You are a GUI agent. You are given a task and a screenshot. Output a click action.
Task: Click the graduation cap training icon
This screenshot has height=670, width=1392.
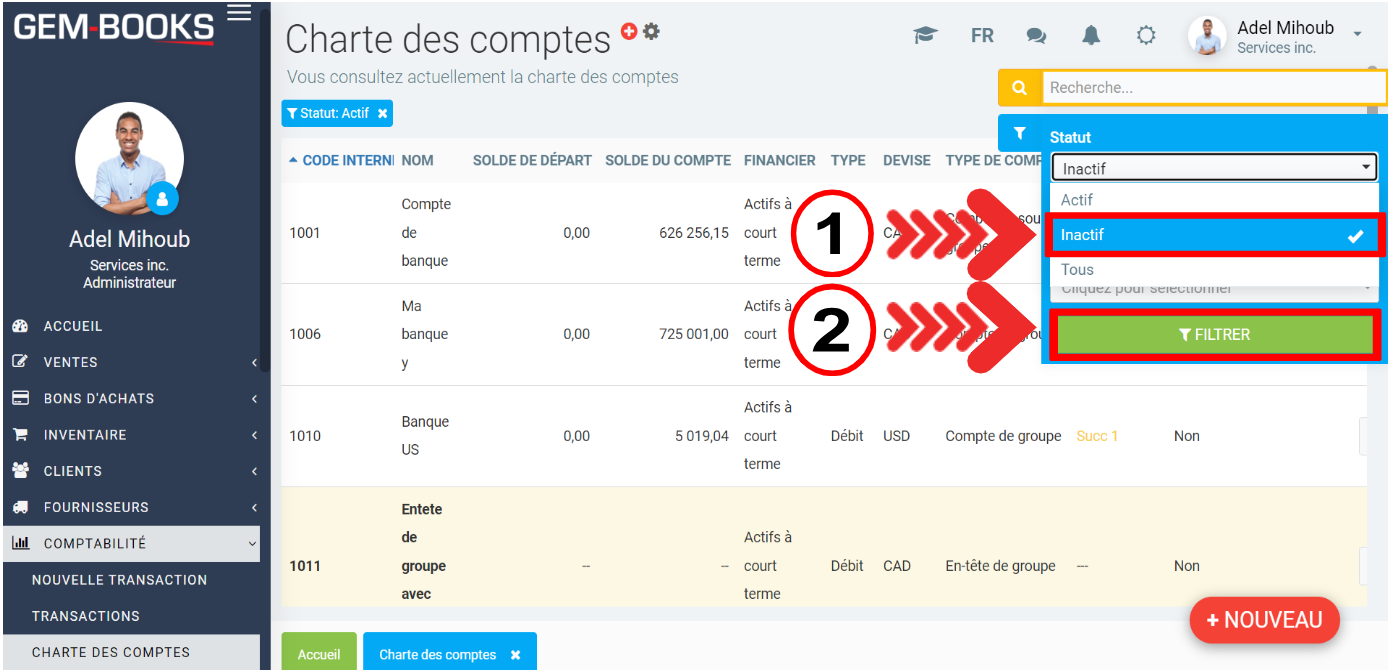coord(925,36)
